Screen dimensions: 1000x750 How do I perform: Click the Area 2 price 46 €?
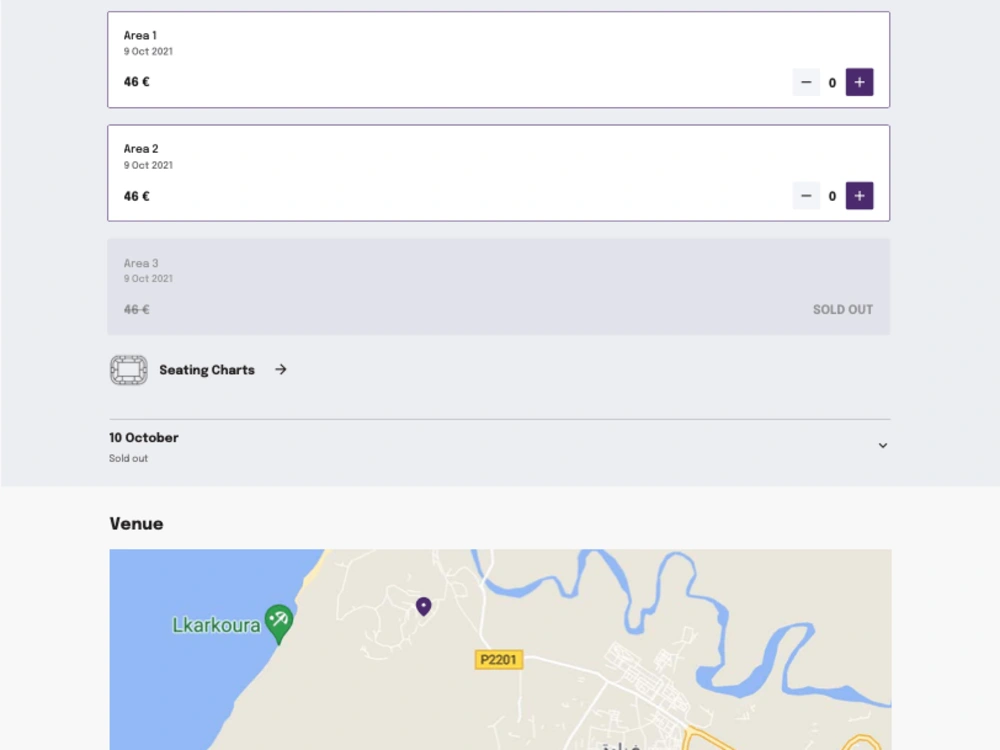tap(136, 196)
